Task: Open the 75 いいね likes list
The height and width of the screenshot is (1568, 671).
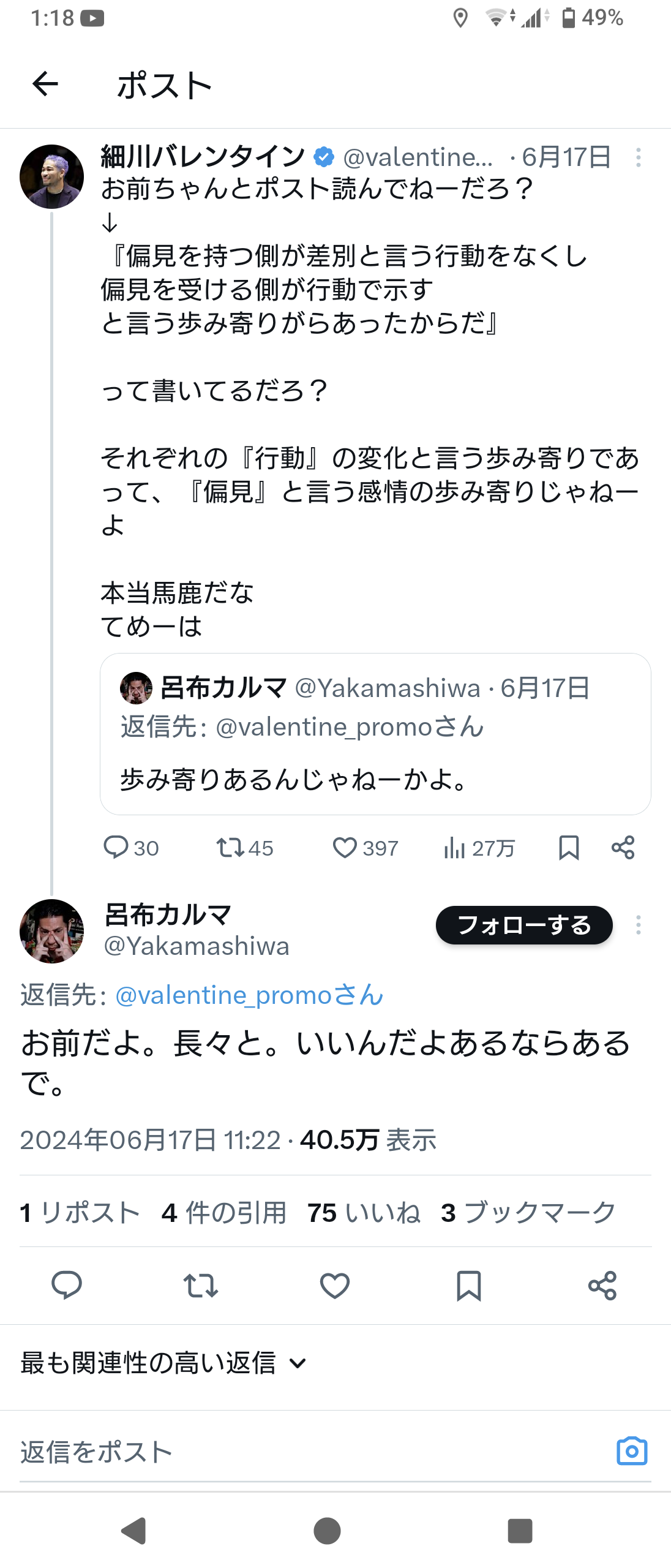Action: [364, 1213]
